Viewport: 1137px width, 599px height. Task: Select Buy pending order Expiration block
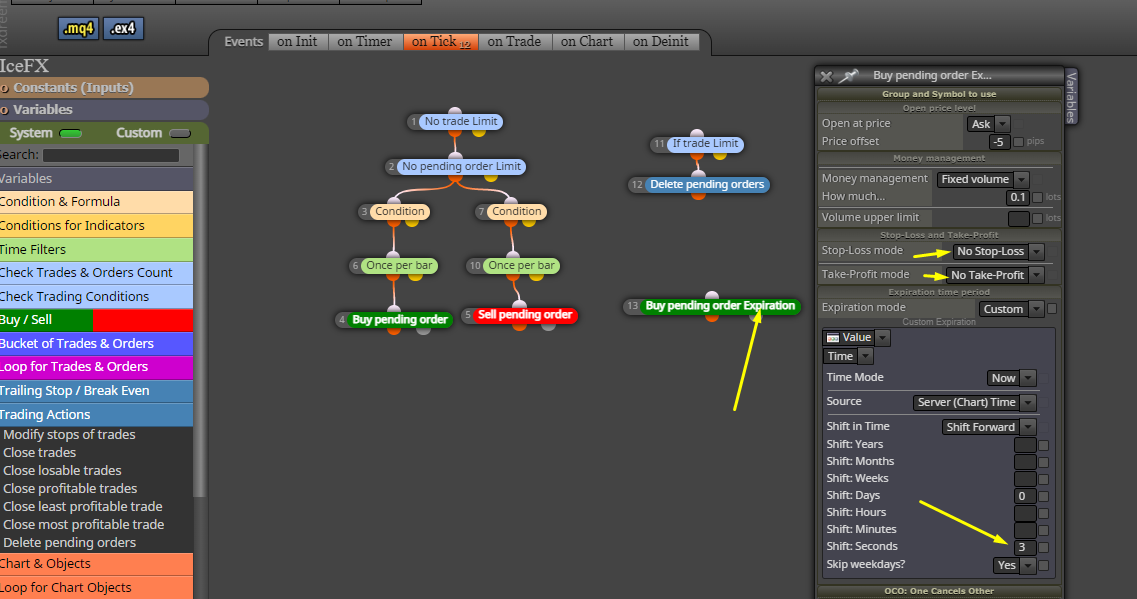pos(720,306)
